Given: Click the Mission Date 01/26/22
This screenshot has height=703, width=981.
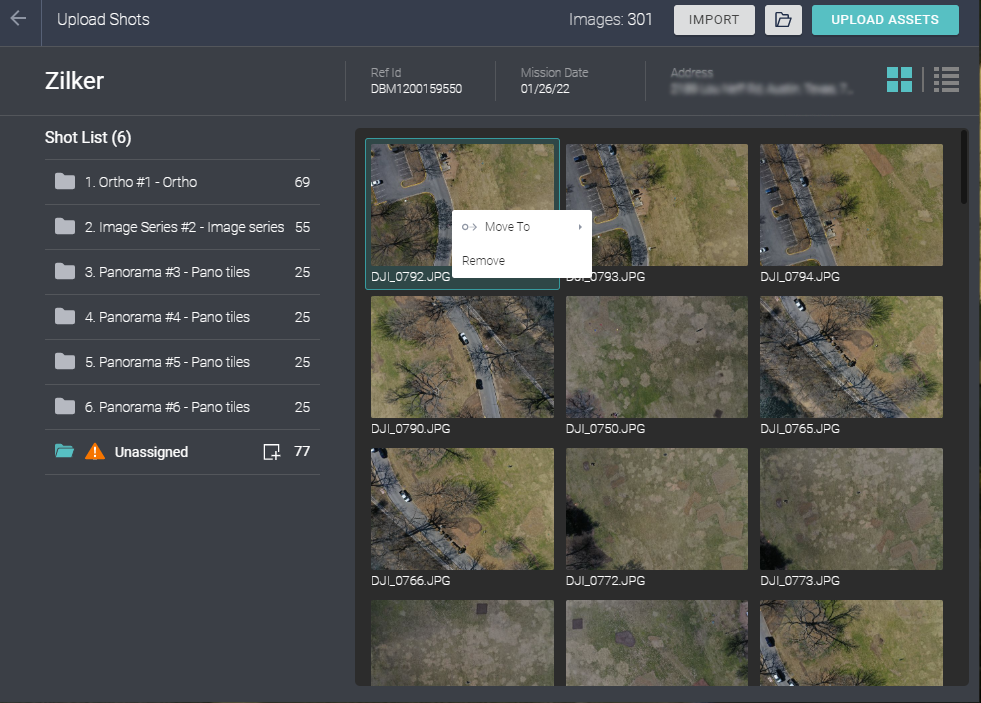Looking at the screenshot, I should [545, 89].
